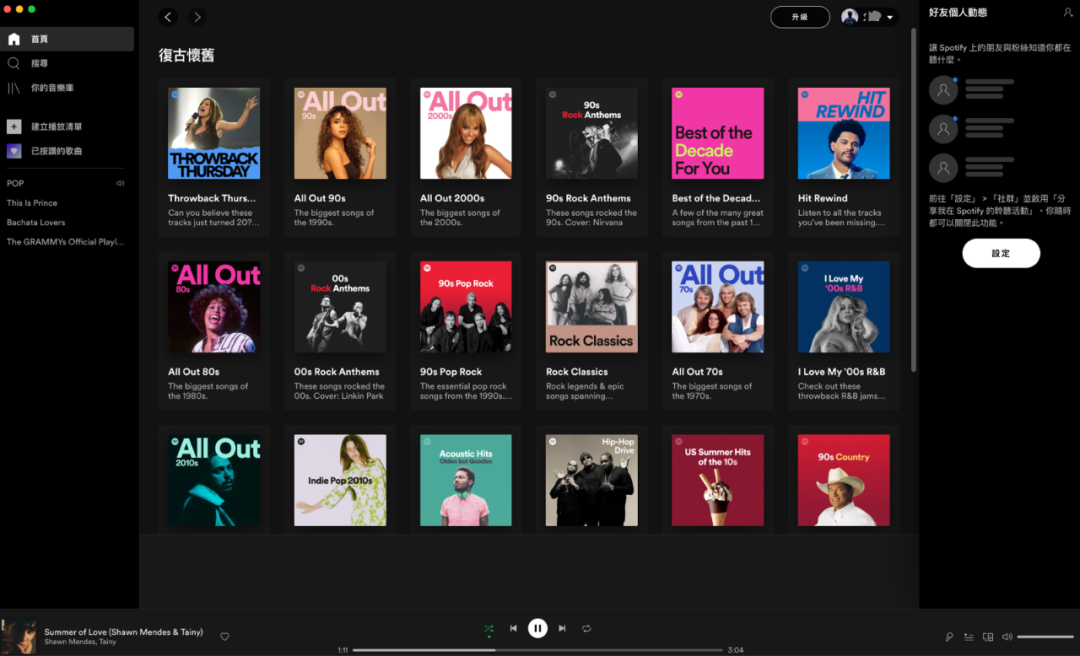This screenshot has width=1080, height=656.
Task: Open the Rock Classics playlist cover
Action: (x=591, y=307)
